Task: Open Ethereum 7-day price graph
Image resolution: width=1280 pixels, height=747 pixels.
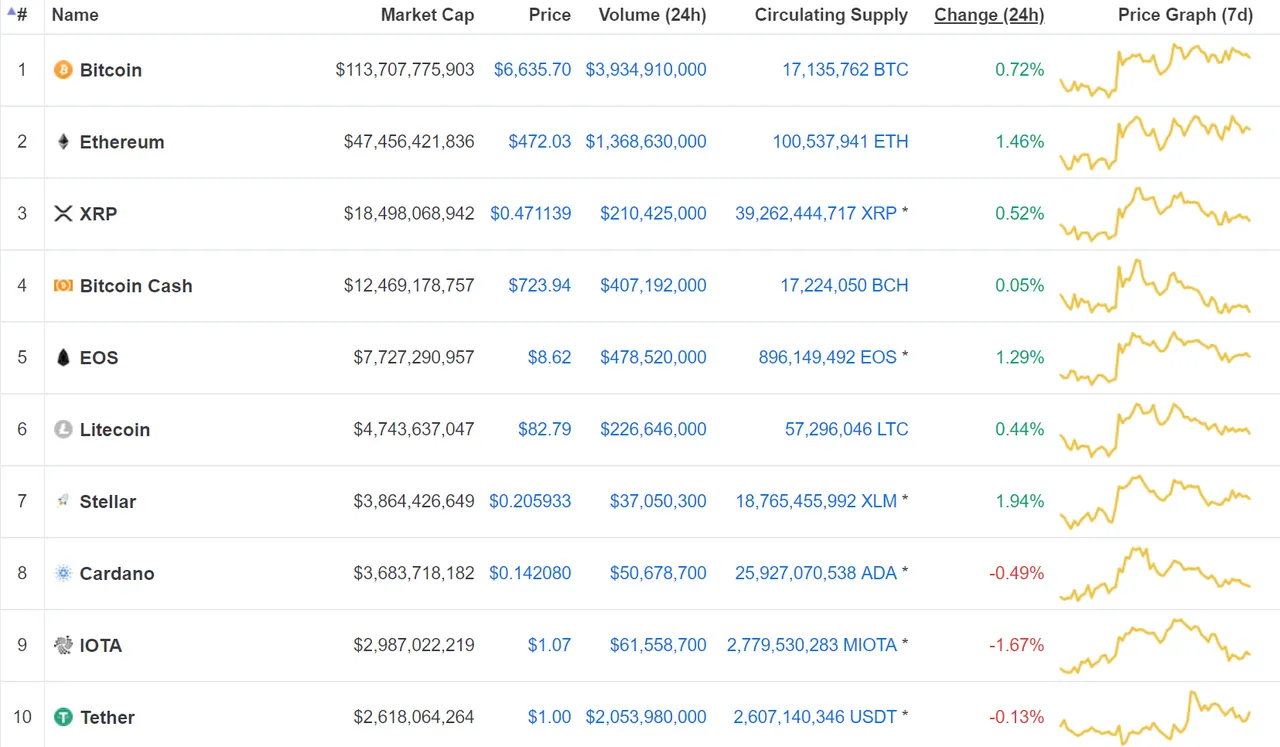Action: click(x=1155, y=142)
